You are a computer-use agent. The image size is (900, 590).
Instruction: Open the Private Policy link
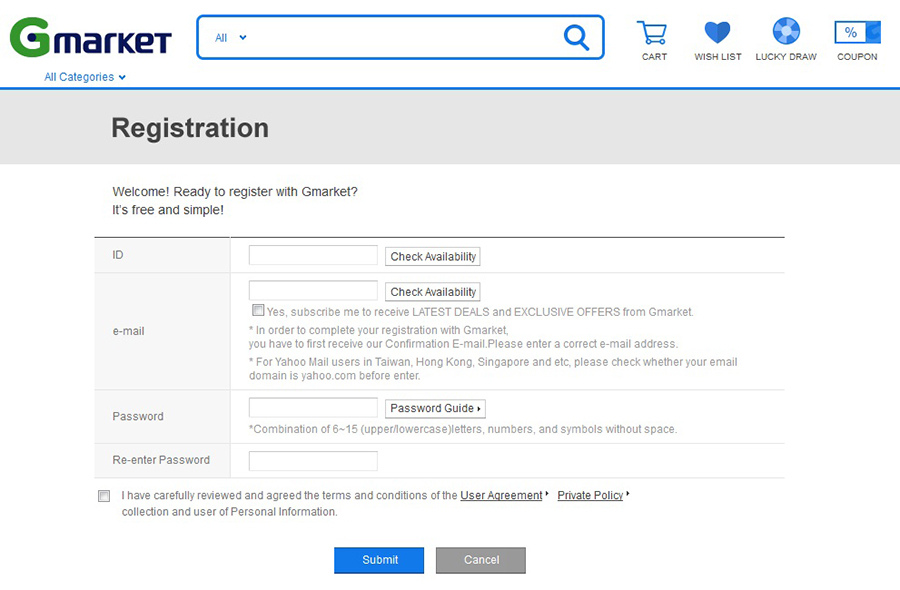(590, 495)
